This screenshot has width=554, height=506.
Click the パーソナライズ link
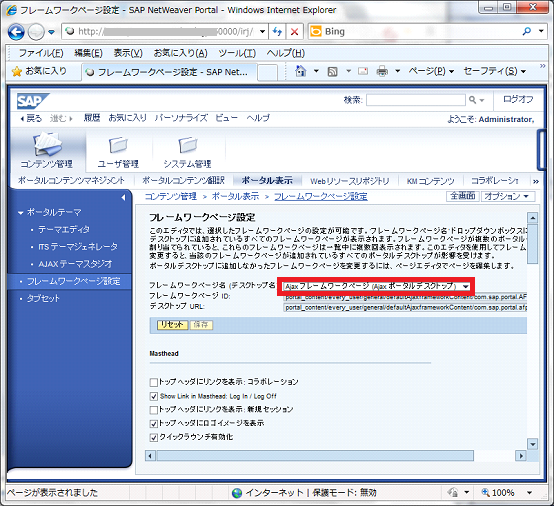181,118
